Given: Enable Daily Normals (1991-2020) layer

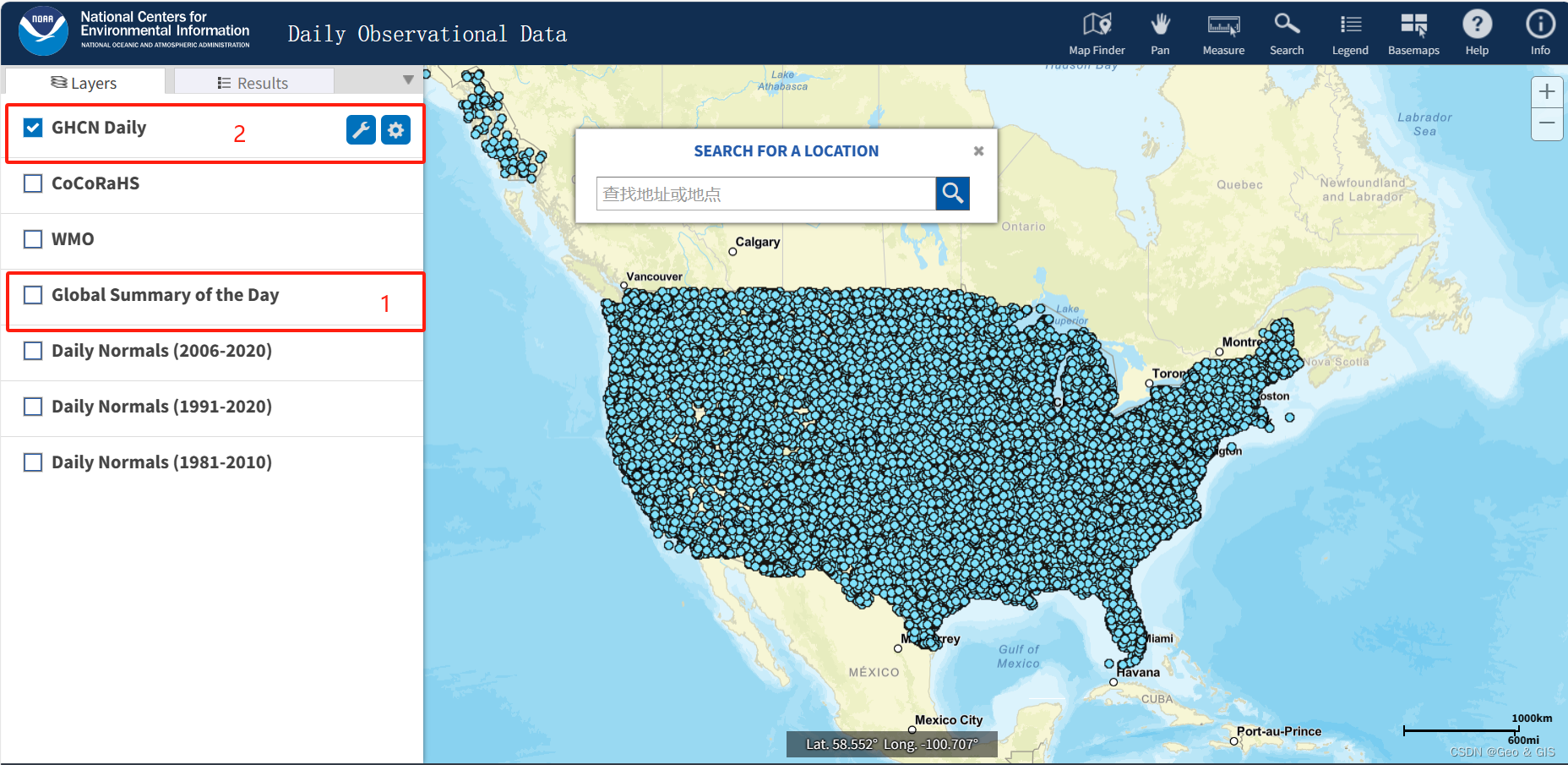Looking at the screenshot, I should coord(33,407).
